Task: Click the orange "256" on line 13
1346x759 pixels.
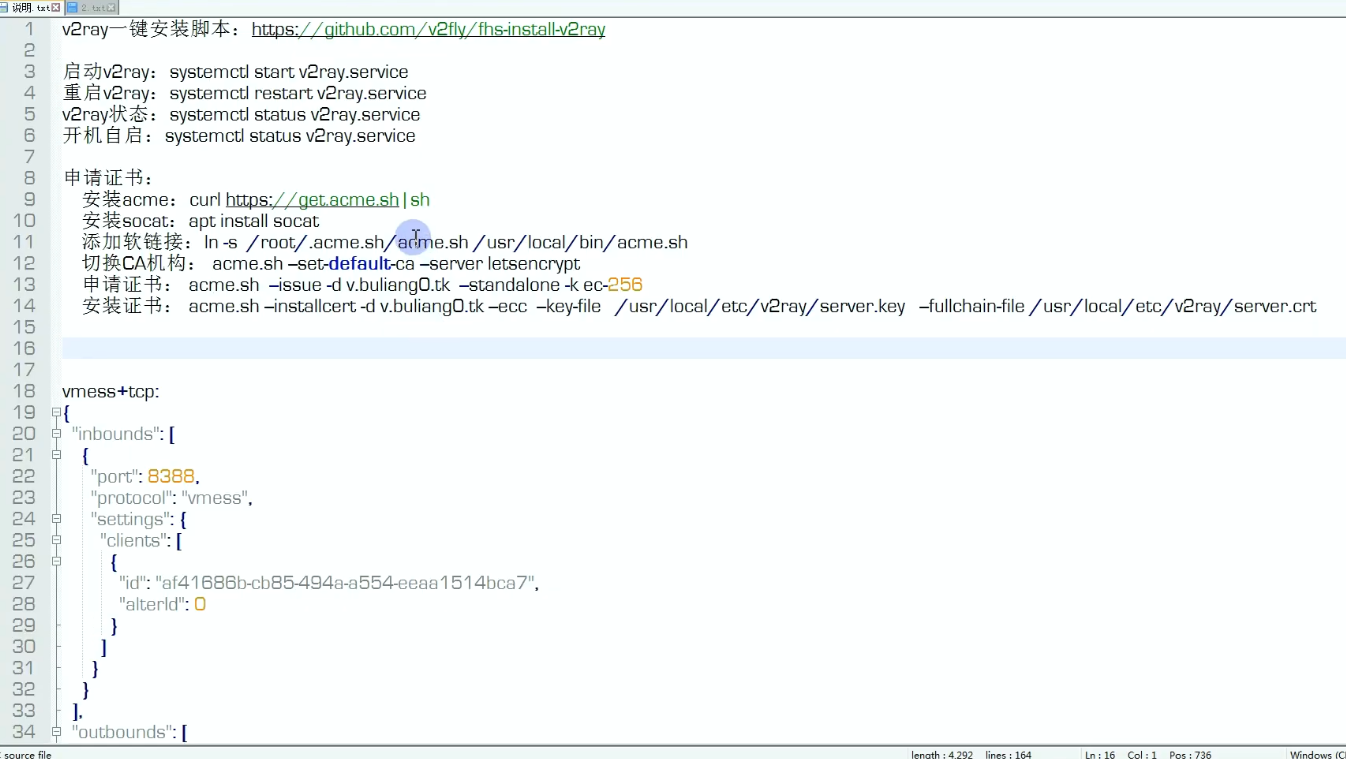Action: point(624,285)
